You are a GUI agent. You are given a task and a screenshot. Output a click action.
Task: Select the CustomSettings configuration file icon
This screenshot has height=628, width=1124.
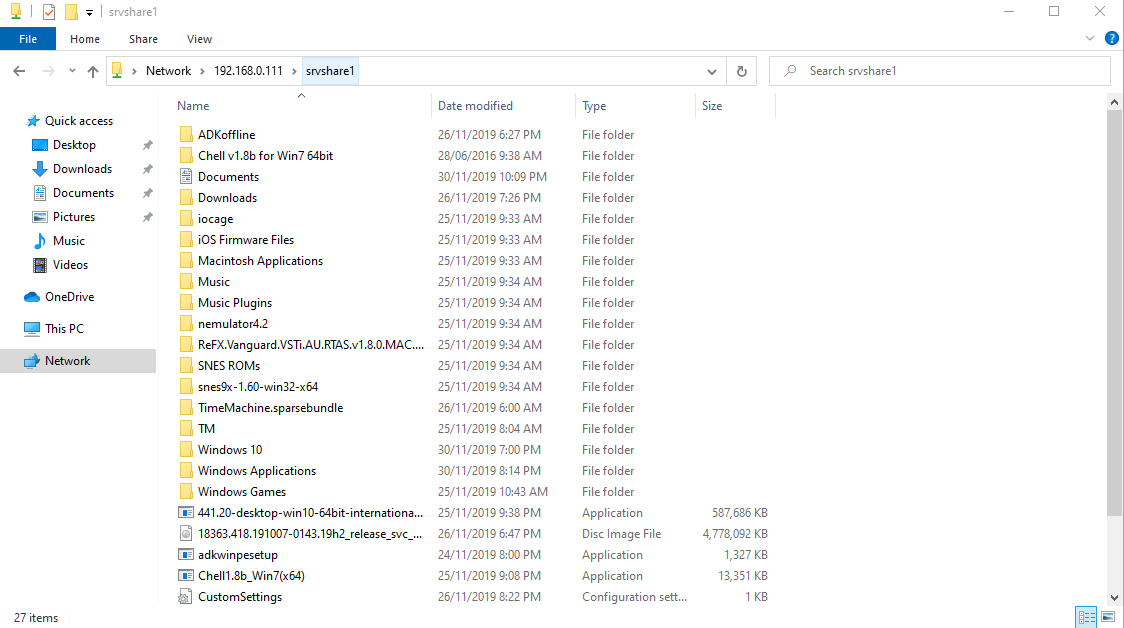[x=186, y=596]
